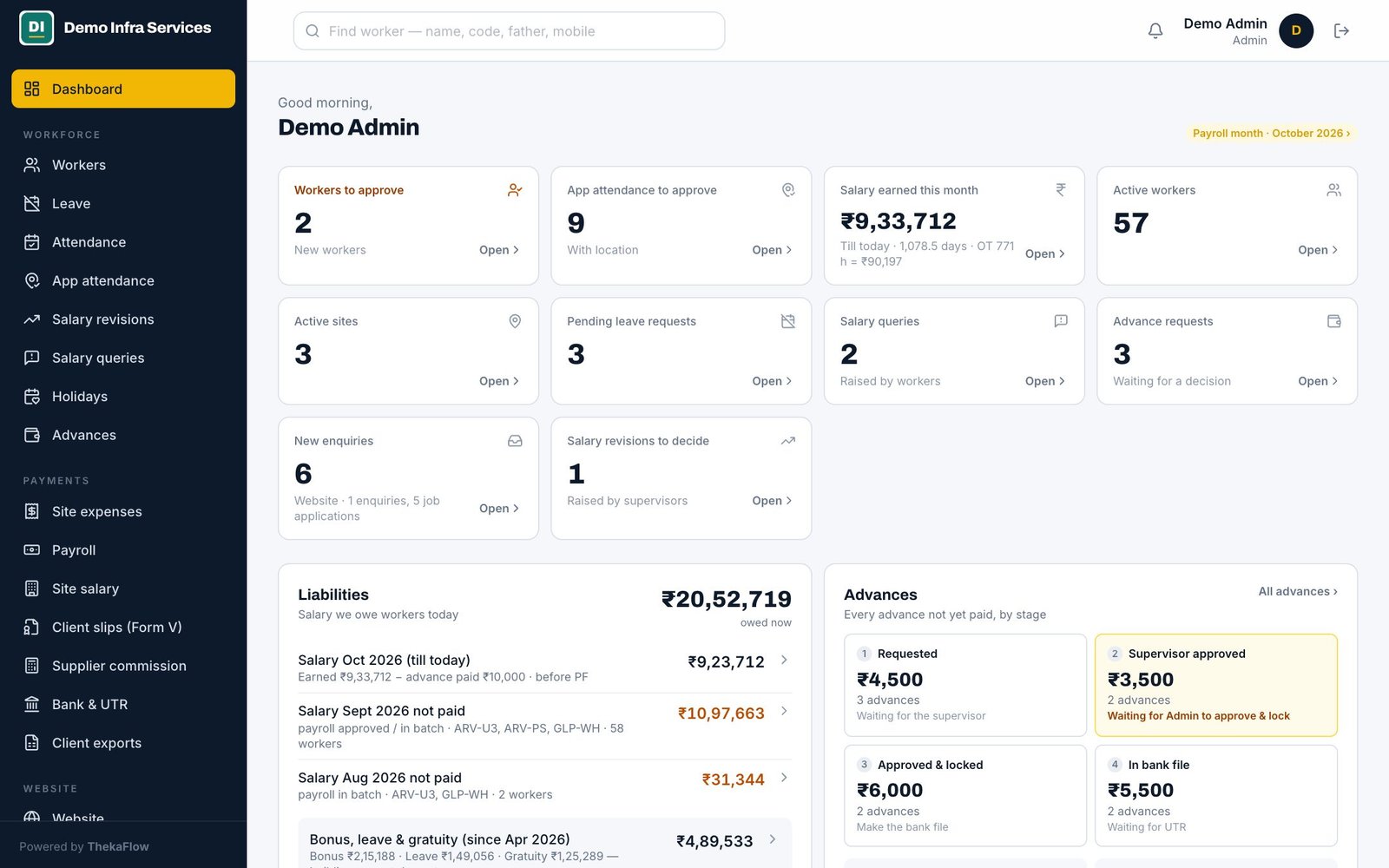Image resolution: width=1389 pixels, height=868 pixels.
Task: Click the inbox icon on New enquiries card
Action: coord(515,441)
